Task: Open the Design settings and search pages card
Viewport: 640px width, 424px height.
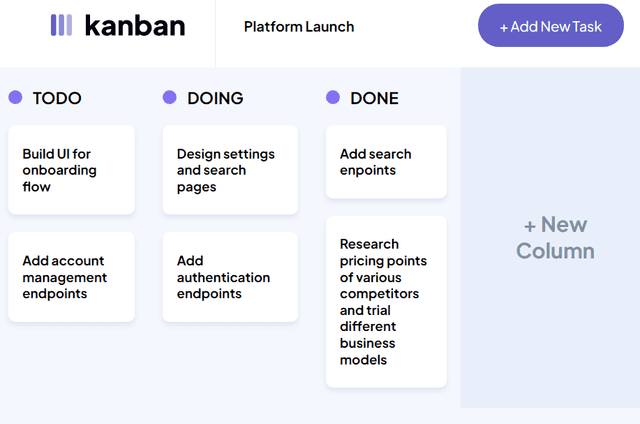Action: pos(230,170)
